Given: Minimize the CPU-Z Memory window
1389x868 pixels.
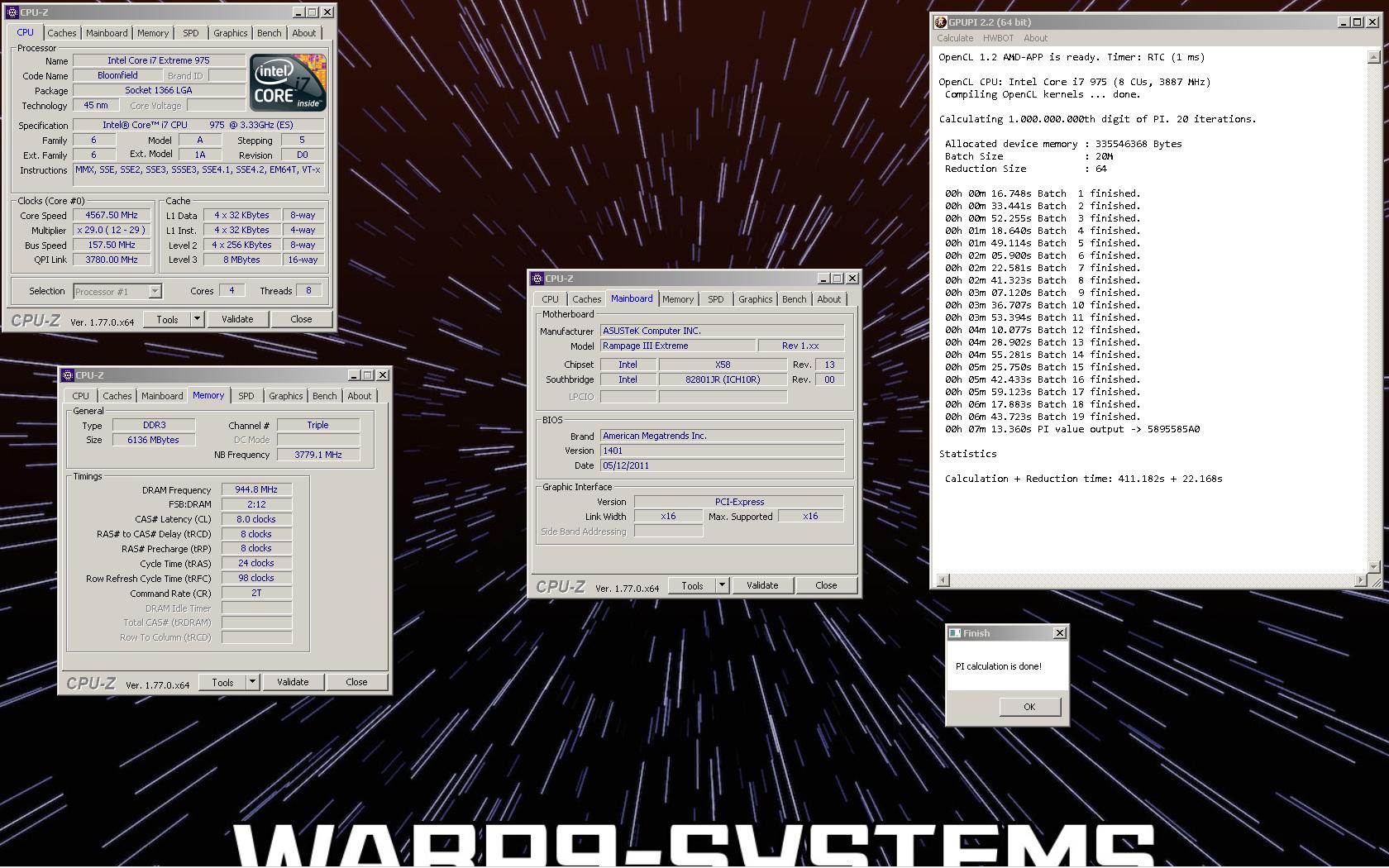Looking at the screenshot, I should click(354, 375).
